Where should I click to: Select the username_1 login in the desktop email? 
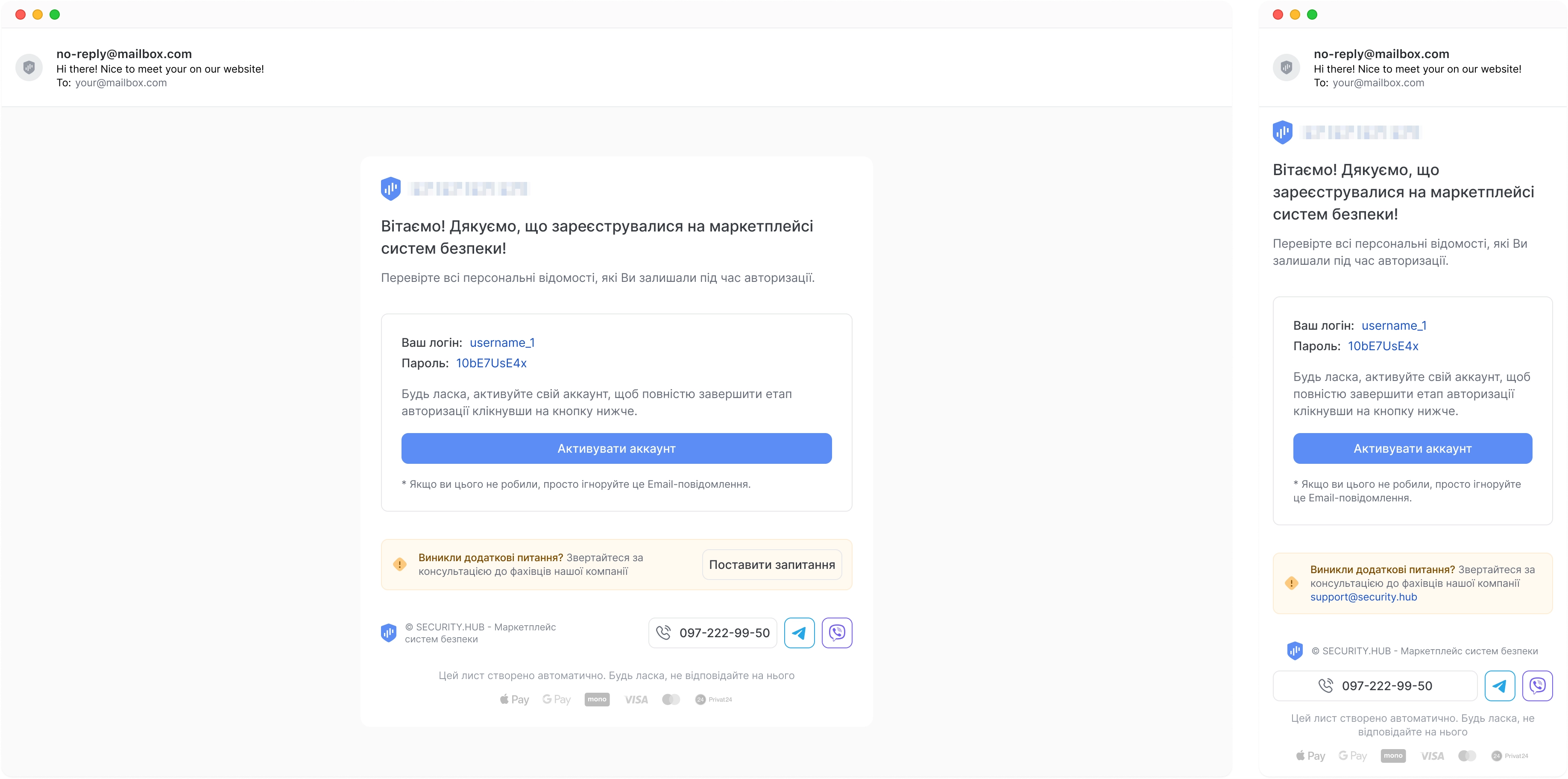tap(502, 343)
